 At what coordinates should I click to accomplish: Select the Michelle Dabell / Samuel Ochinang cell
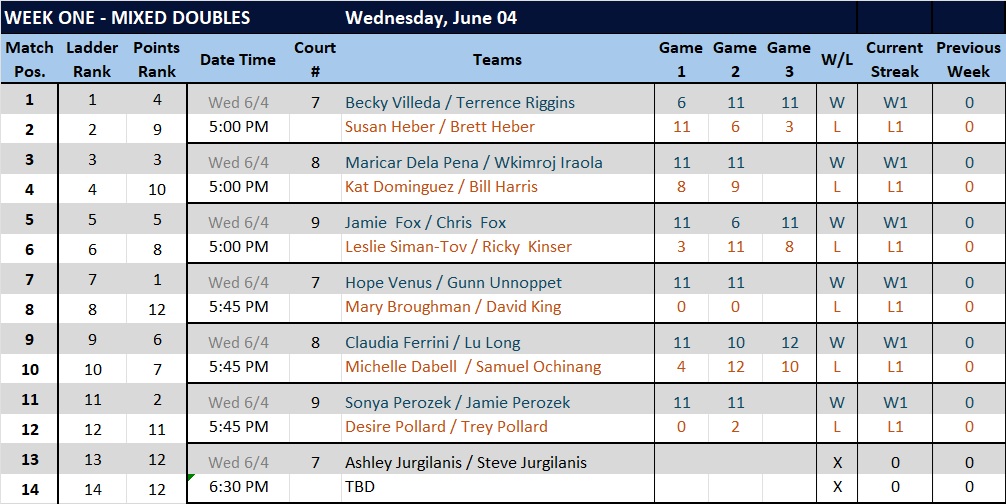pos(497,367)
